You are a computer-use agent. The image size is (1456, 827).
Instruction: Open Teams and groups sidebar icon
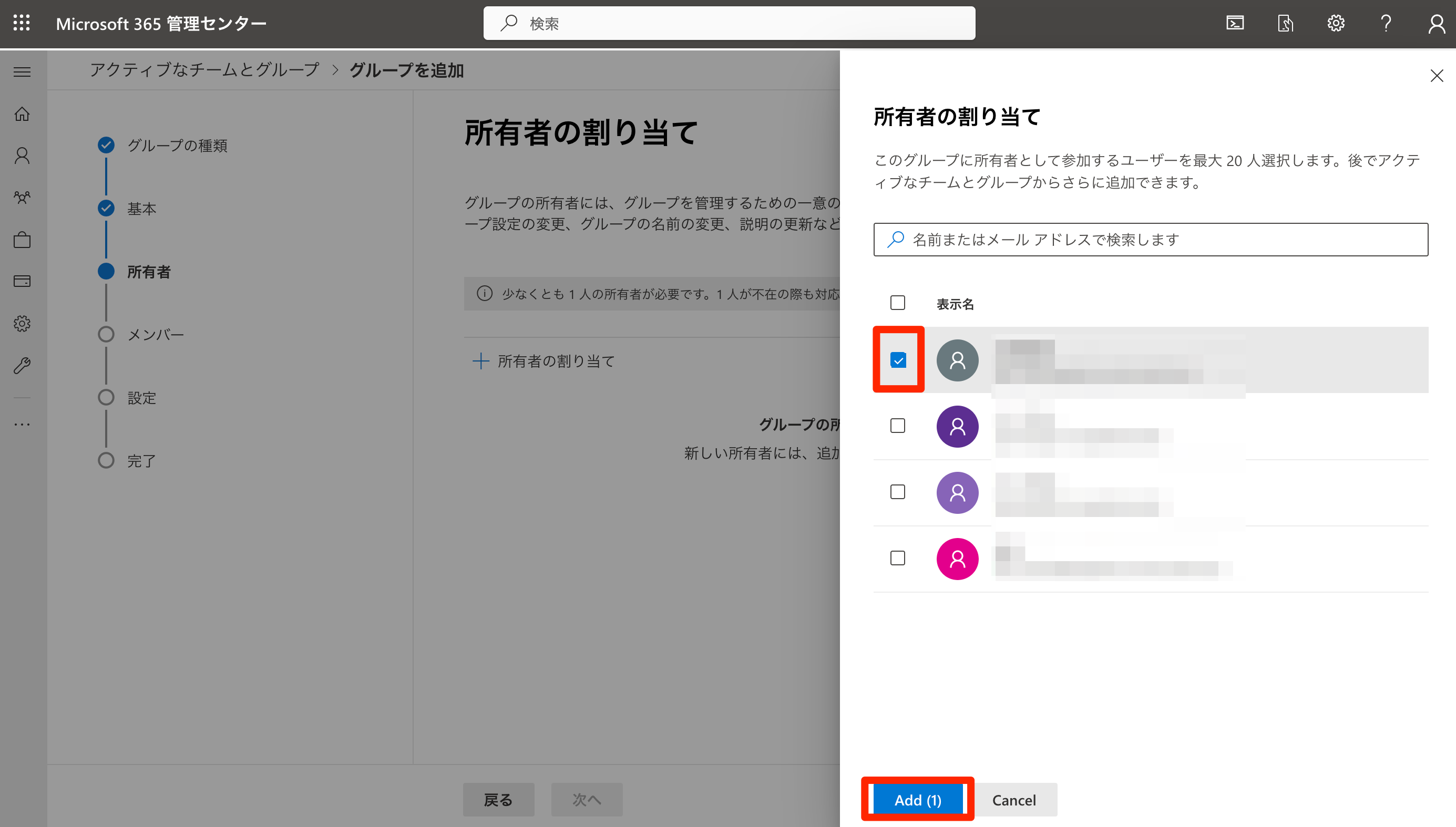coord(22,198)
